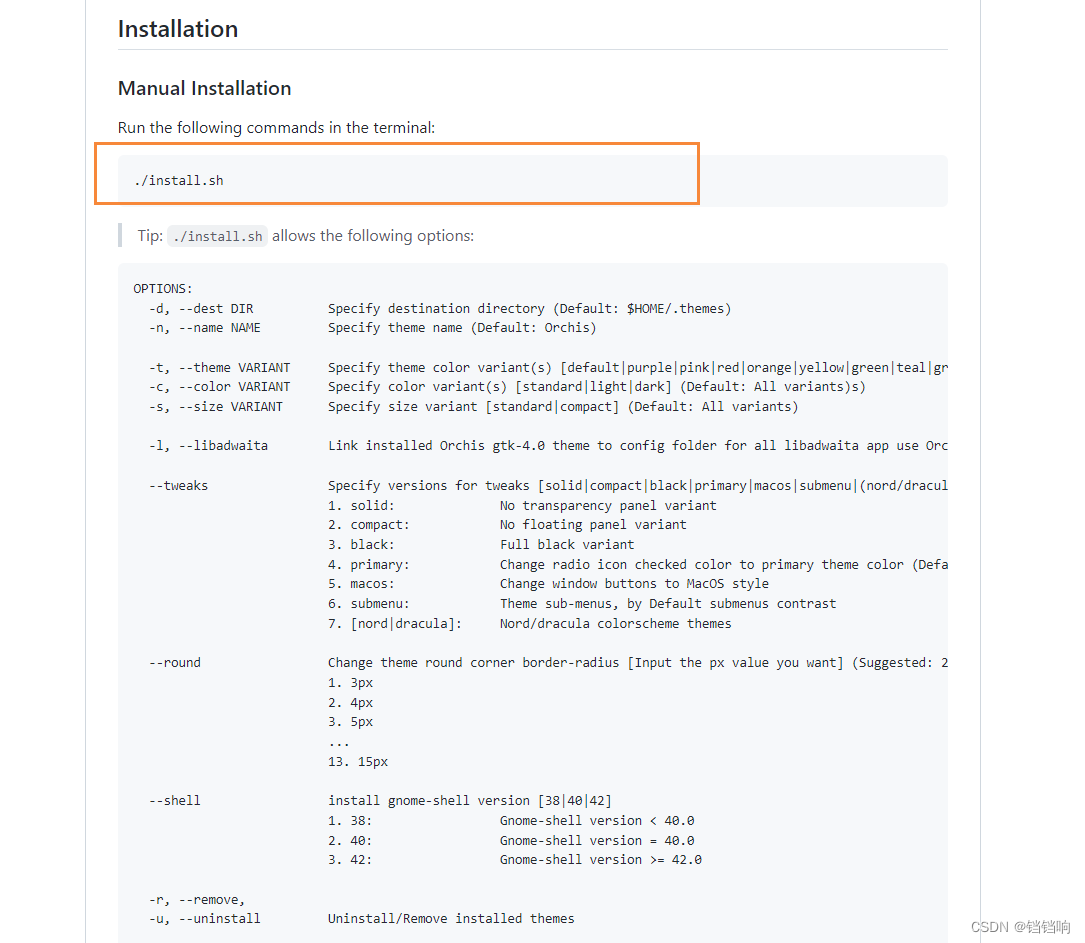Click the '-t, --theme VARIANT' option
The height and width of the screenshot is (943, 1085).
(219, 367)
